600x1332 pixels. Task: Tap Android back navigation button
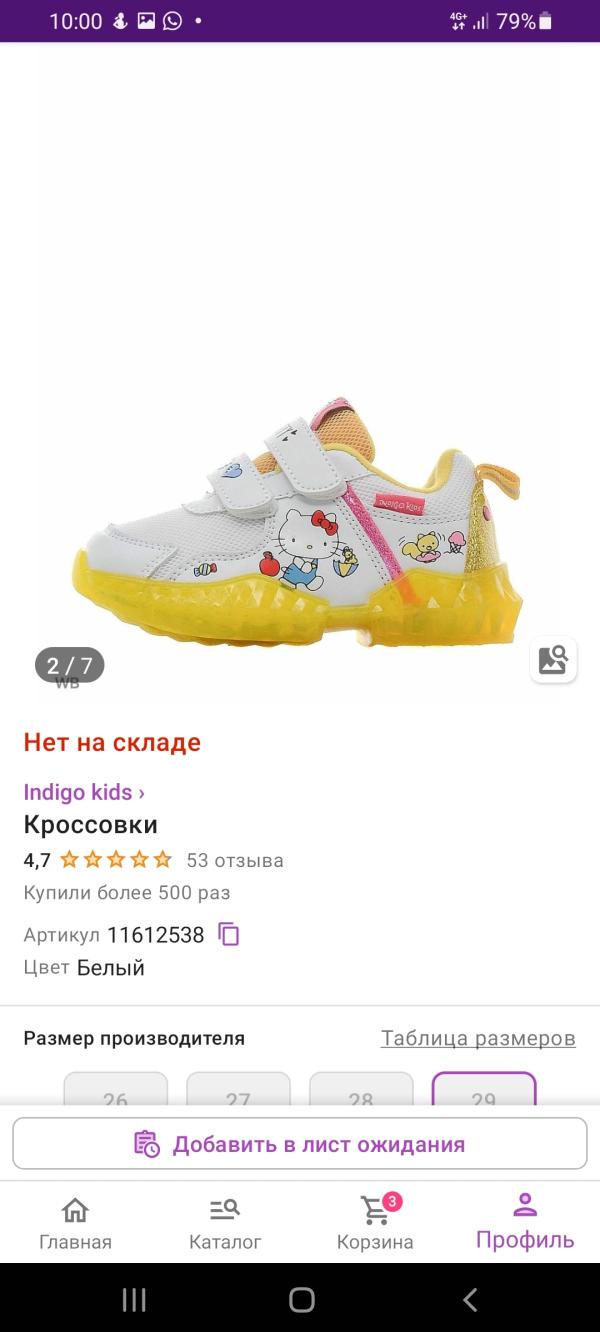point(470,1299)
